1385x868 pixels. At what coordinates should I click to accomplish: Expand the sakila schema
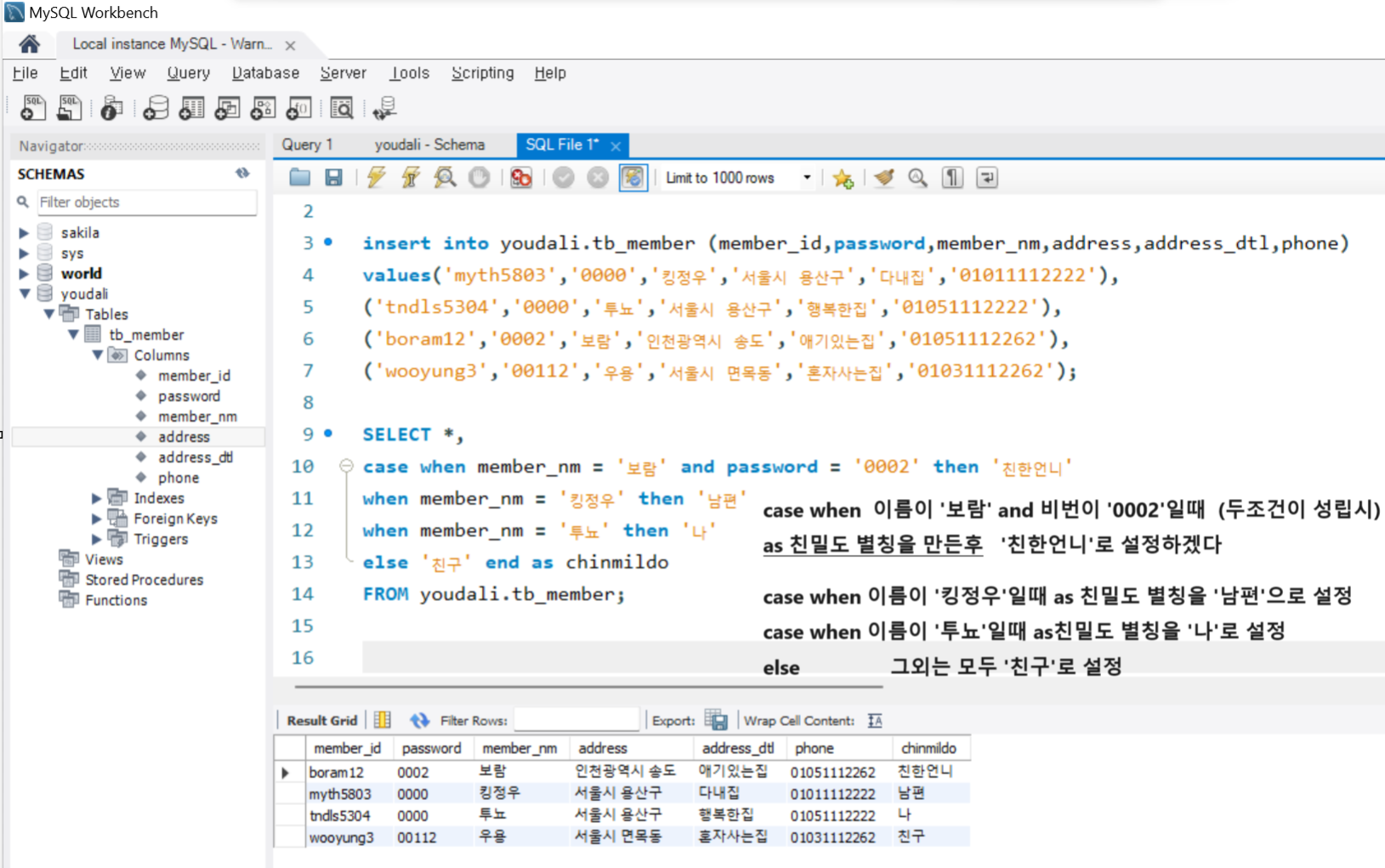click(24, 233)
